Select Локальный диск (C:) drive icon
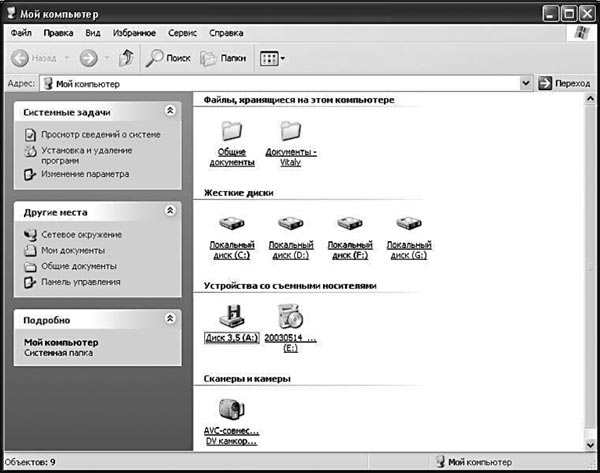 pos(232,223)
